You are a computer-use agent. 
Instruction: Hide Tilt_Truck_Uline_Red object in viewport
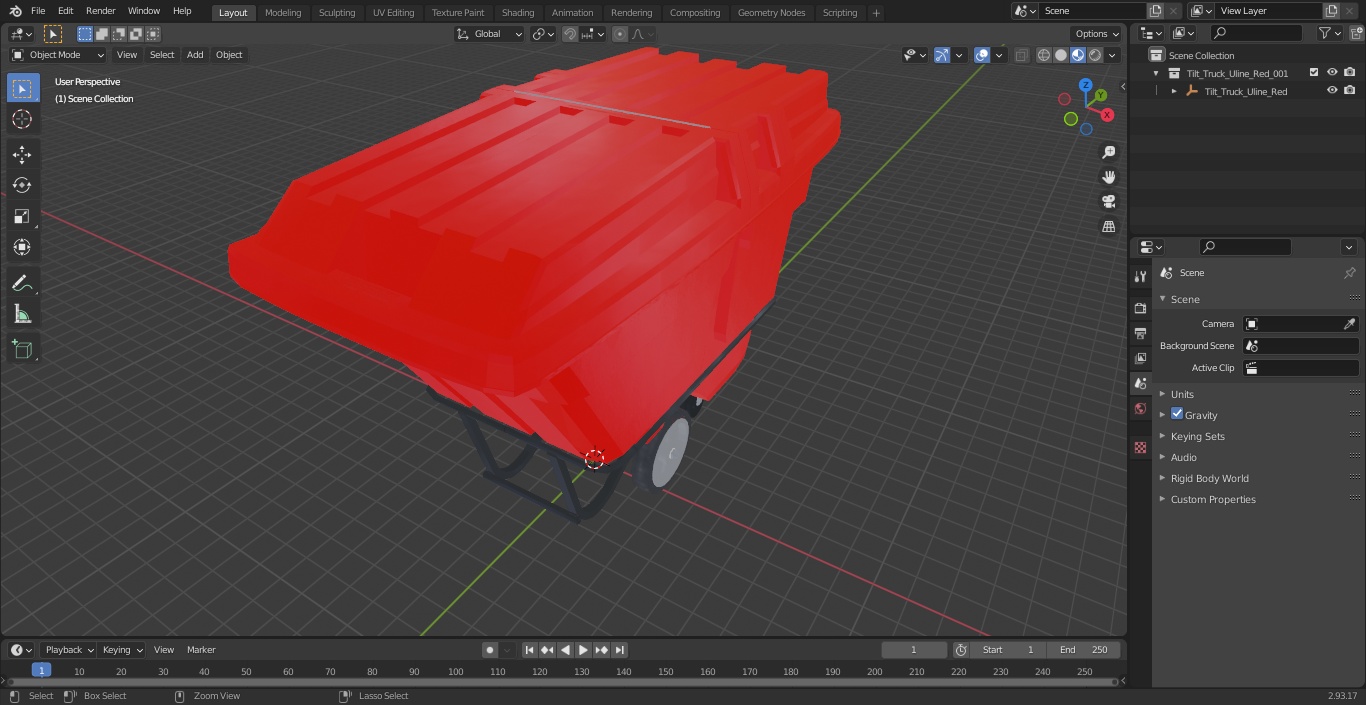click(1332, 91)
